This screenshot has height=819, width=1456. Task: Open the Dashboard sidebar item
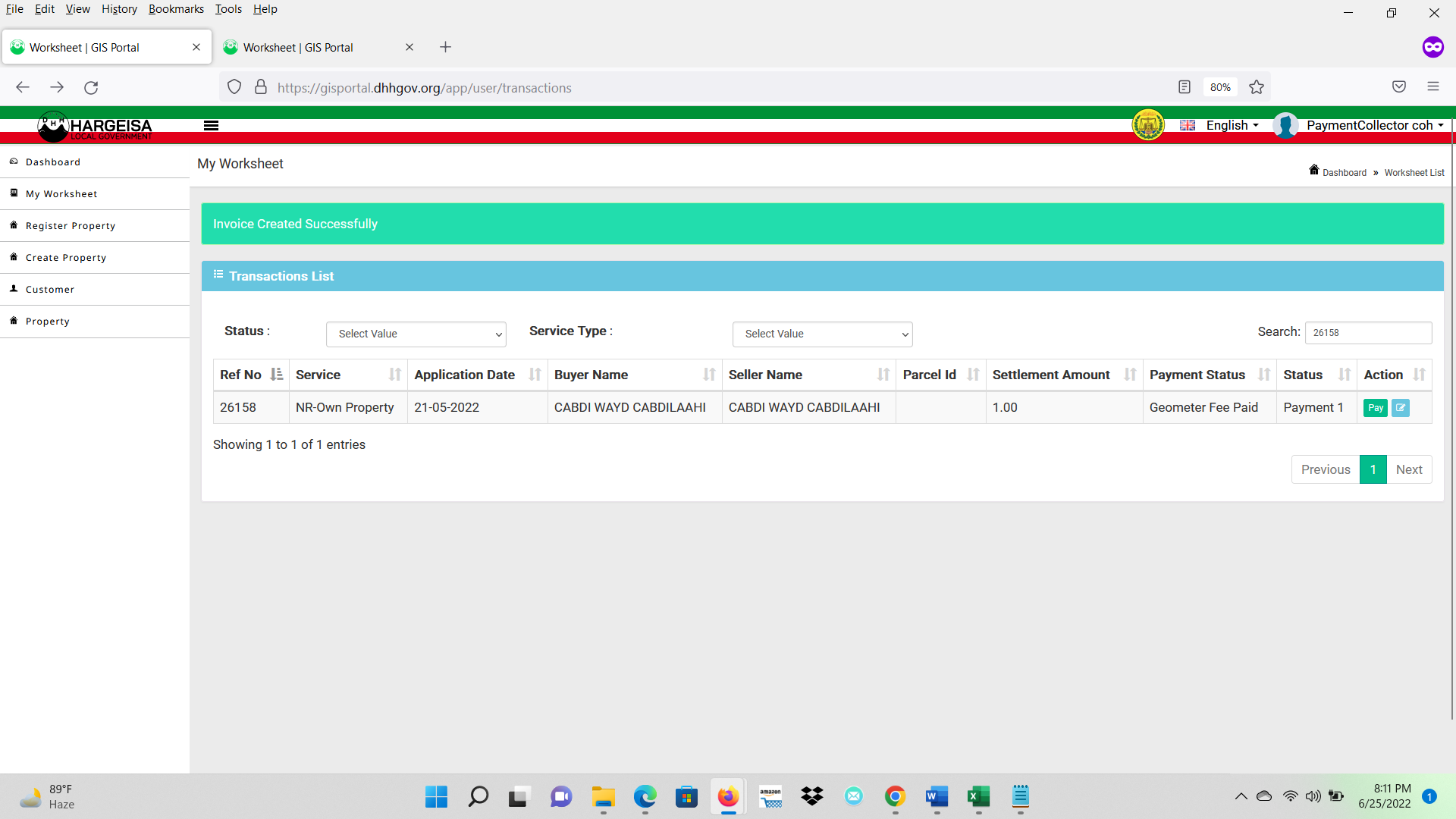[x=95, y=162]
